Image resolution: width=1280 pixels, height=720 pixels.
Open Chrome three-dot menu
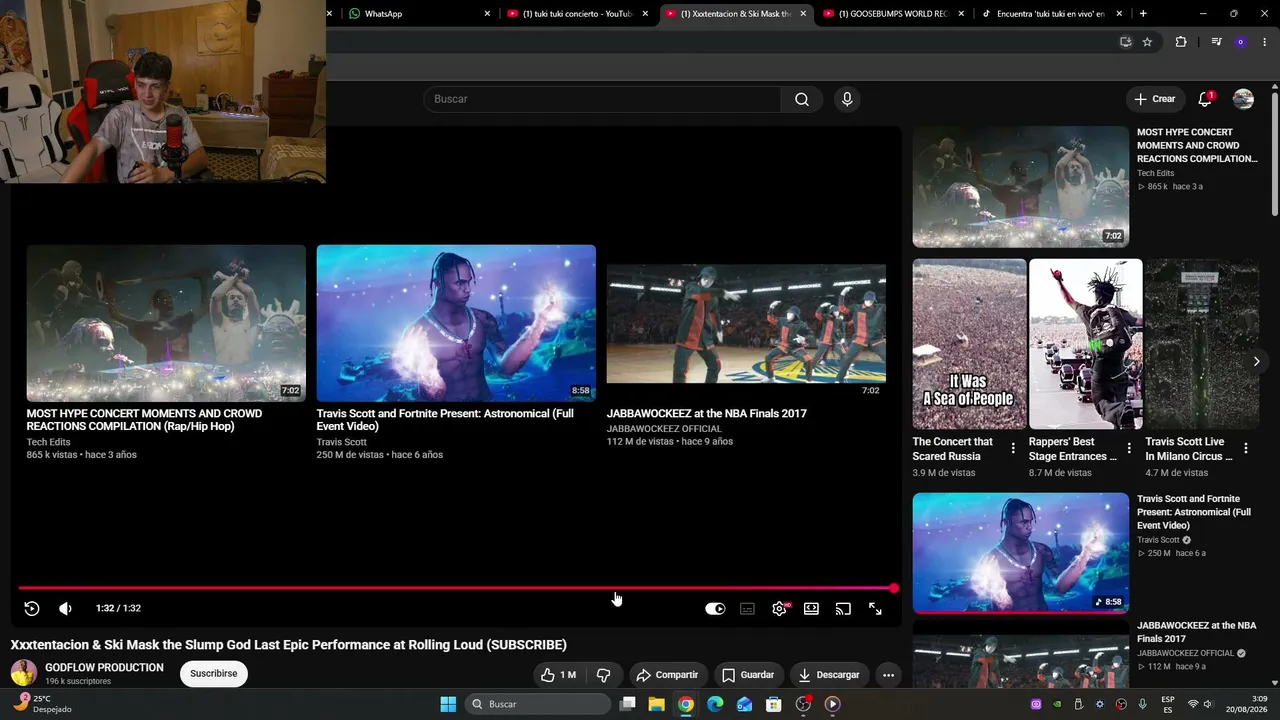pos(1265,42)
